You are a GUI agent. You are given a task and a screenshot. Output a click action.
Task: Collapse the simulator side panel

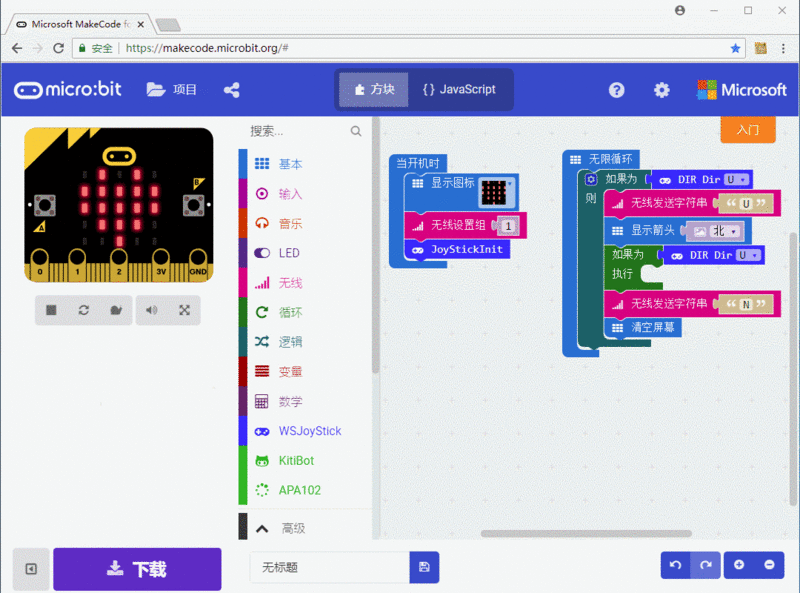coord(31,569)
